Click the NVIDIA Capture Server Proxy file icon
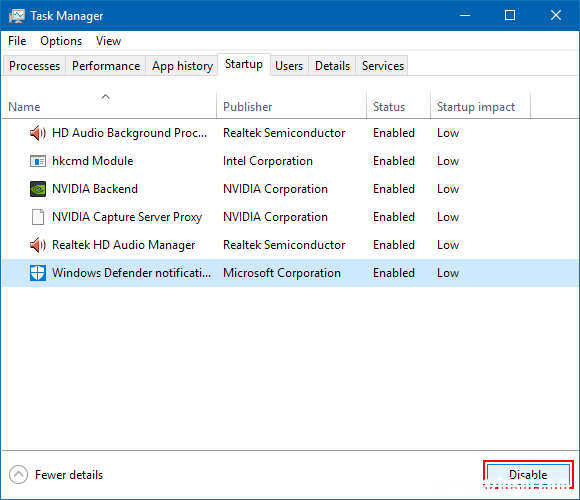580x500 pixels. coord(38,217)
